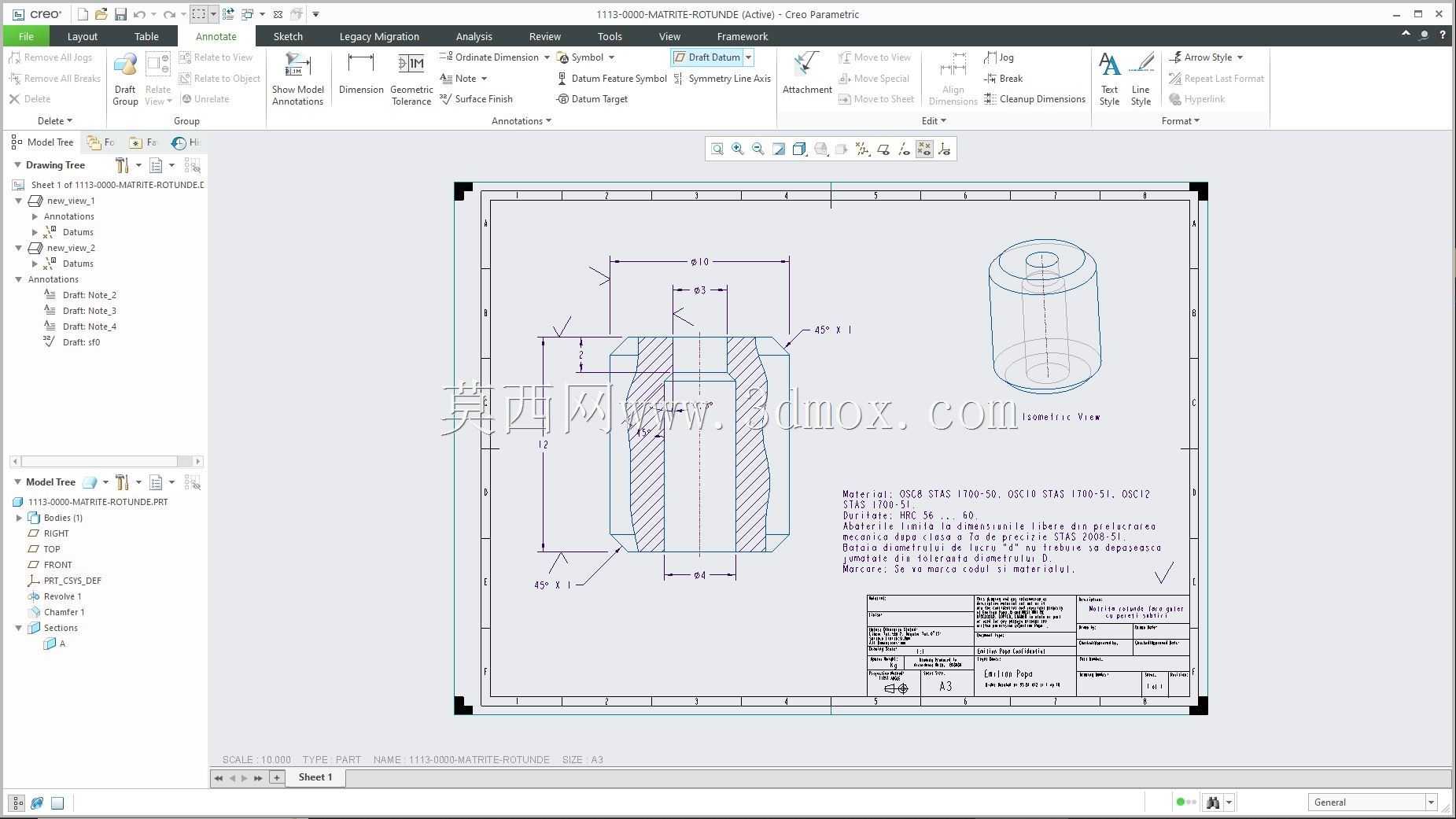Open the General selection filter combo box
This screenshot has height=819, width=1456.
pos(1373,802)
